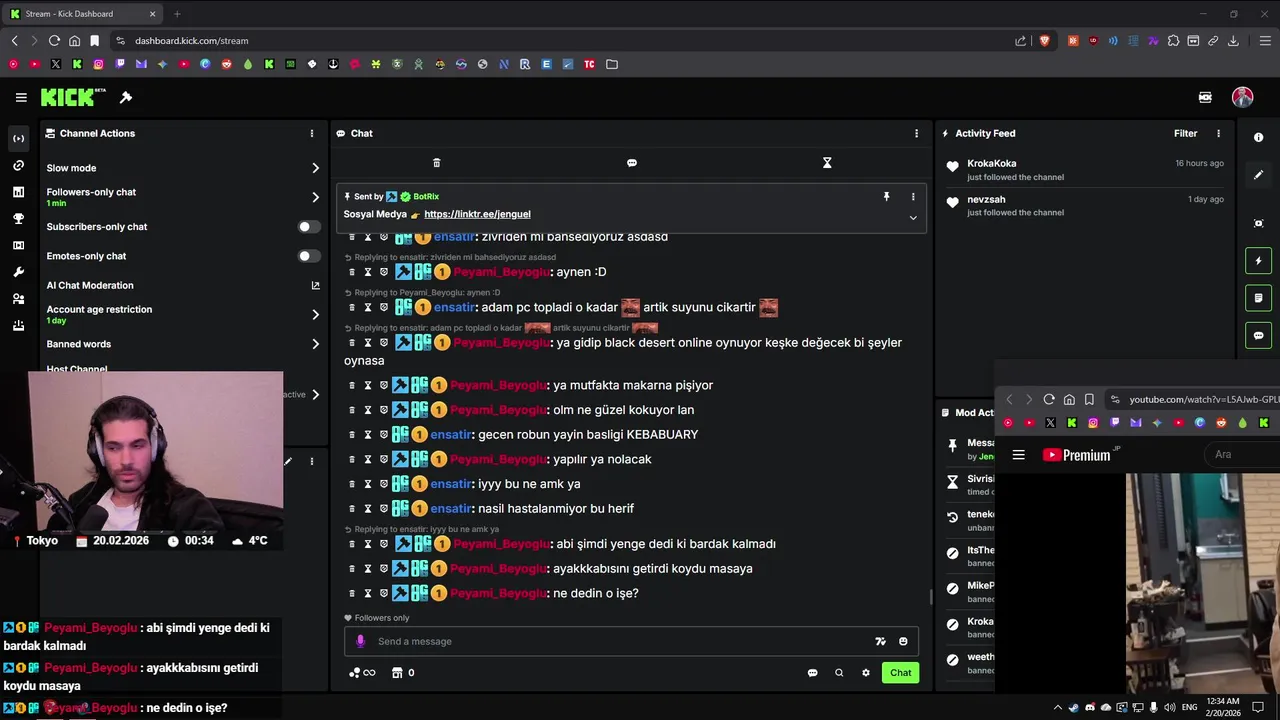
Task: Toggle Emotes-only chat switch
Action: tap(309, 256)
